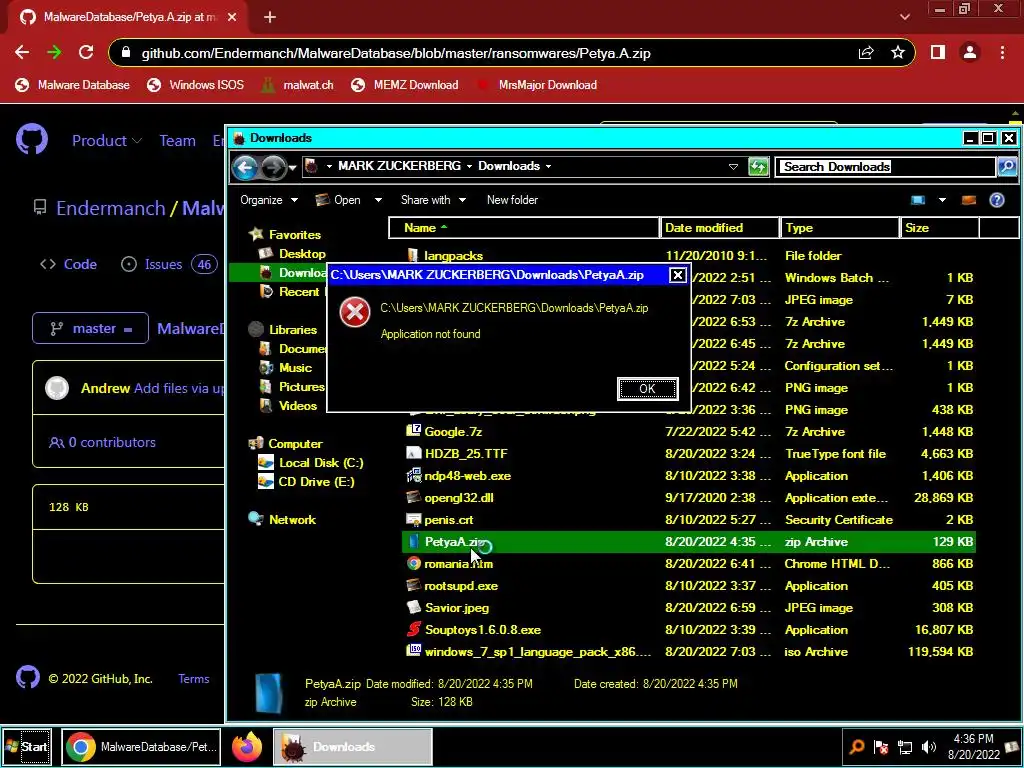Viewport: 1024px width, 768px height.
Task: Expand the view options arrow
Action: coord(942,200)
